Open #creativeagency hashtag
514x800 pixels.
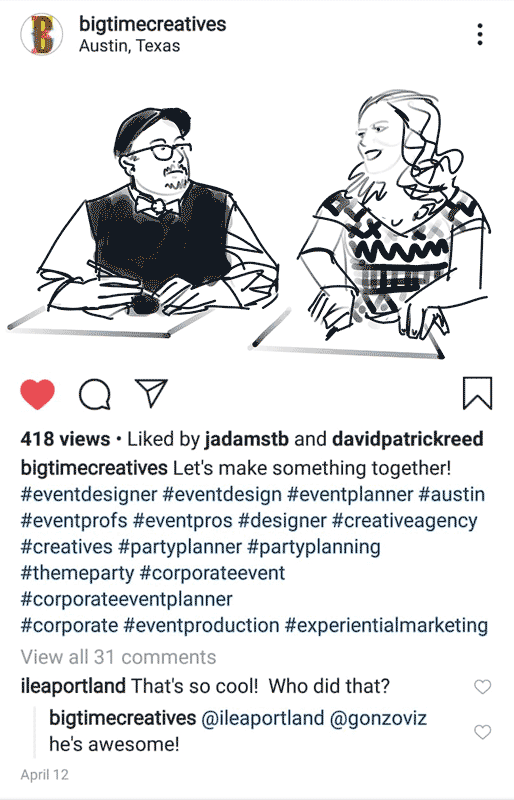[x=405, y=521]
